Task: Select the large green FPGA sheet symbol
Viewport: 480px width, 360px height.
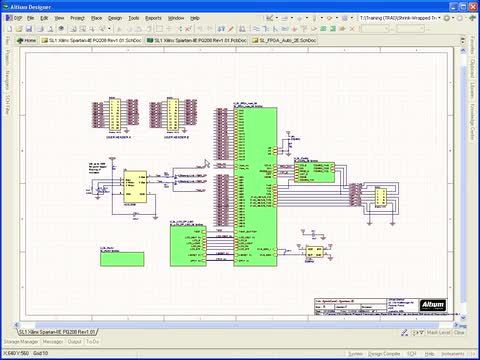Action: click(255, 186)
